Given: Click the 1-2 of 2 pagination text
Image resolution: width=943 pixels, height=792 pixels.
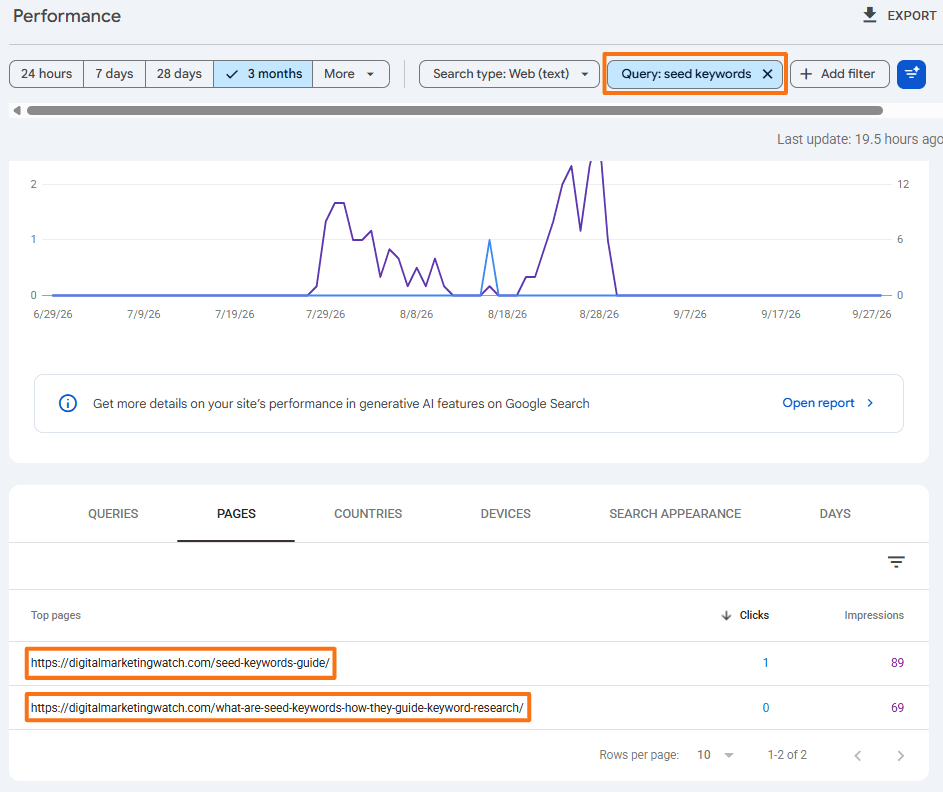Looking at the screenshot, I should pos(787,755).
